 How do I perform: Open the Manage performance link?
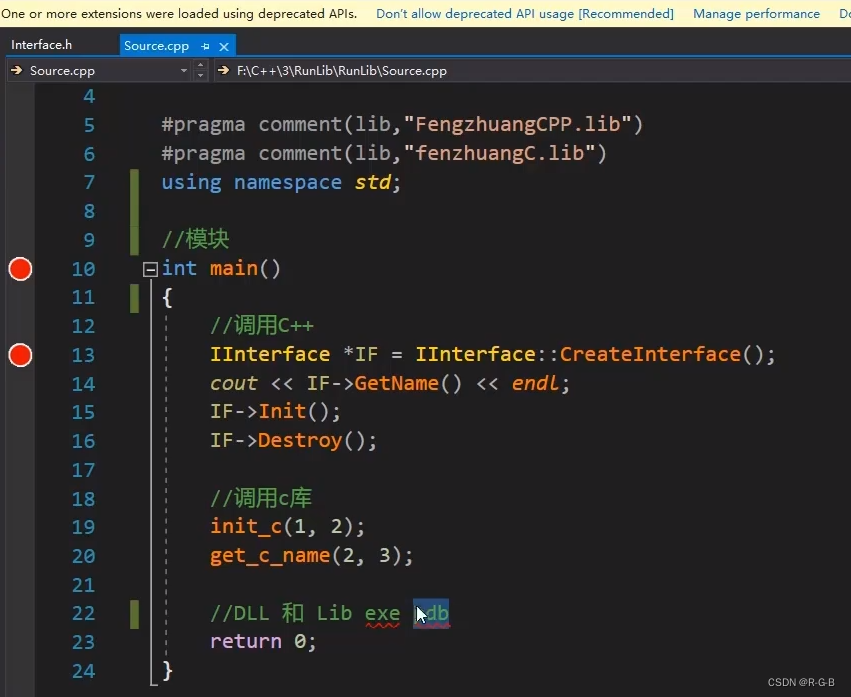point(756,13)
